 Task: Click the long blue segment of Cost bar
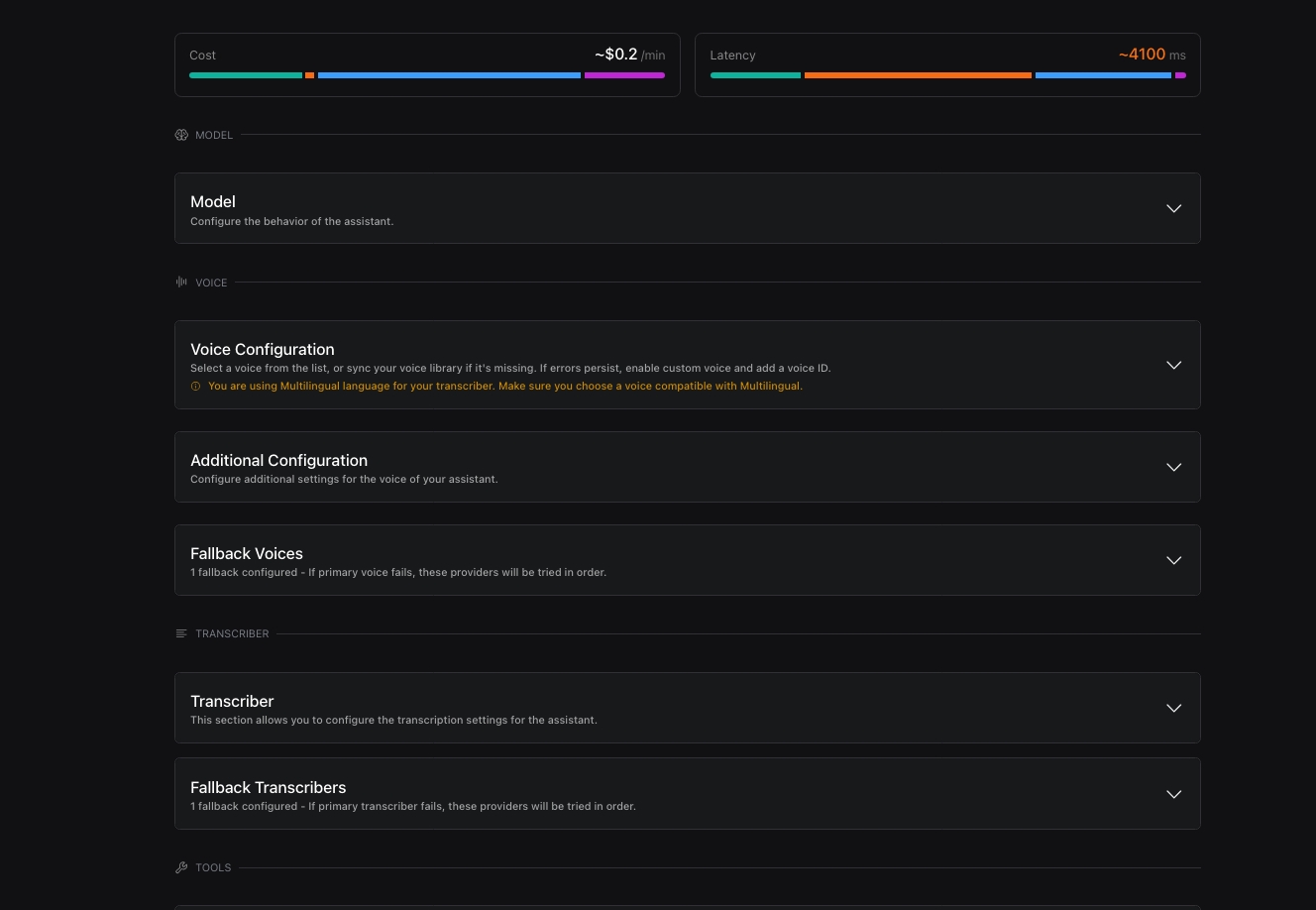[449, 75]
